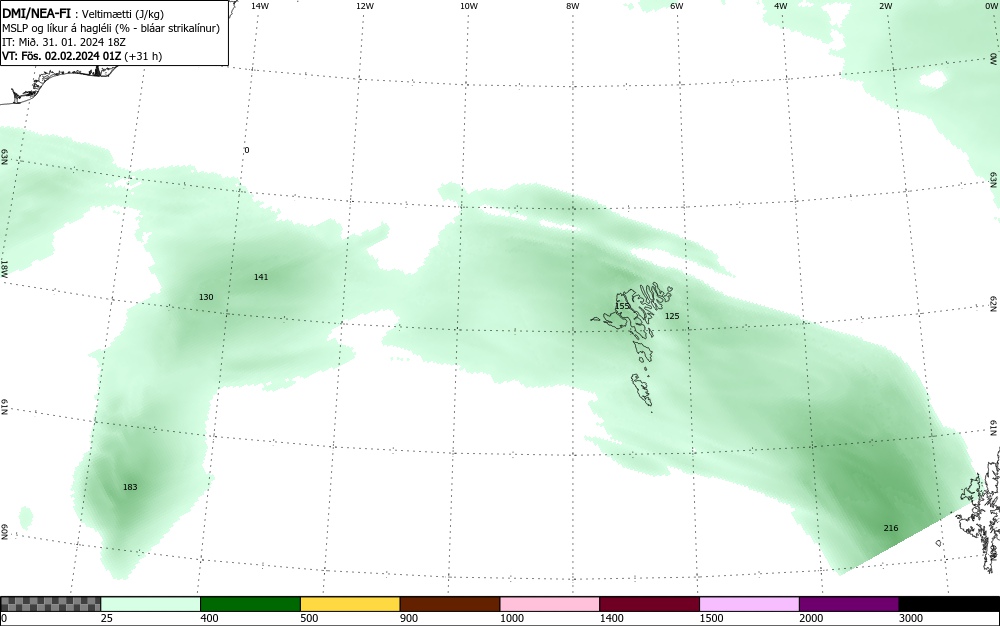This screenshot has width=1000, height=626.
Task: Click the 63N label on left edge
Action: (4, 157)
